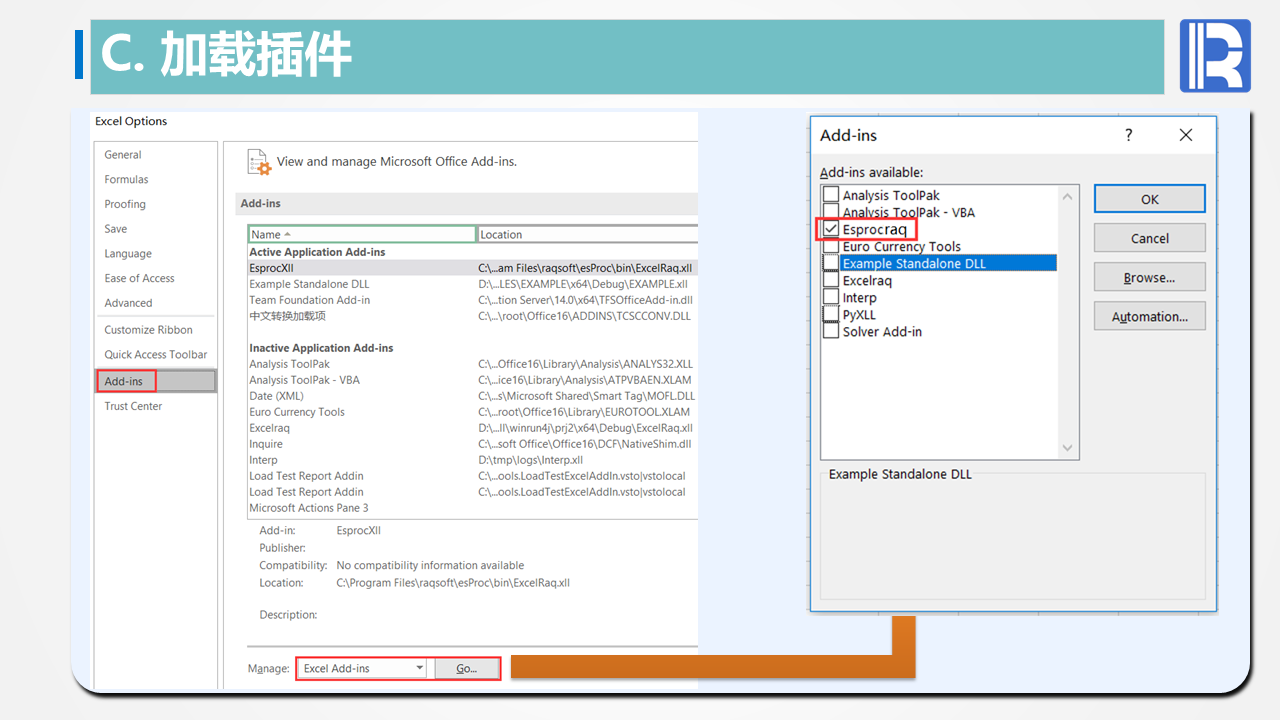
Task: Check the Solver Add-in checkbox
Action: [831, 331]
